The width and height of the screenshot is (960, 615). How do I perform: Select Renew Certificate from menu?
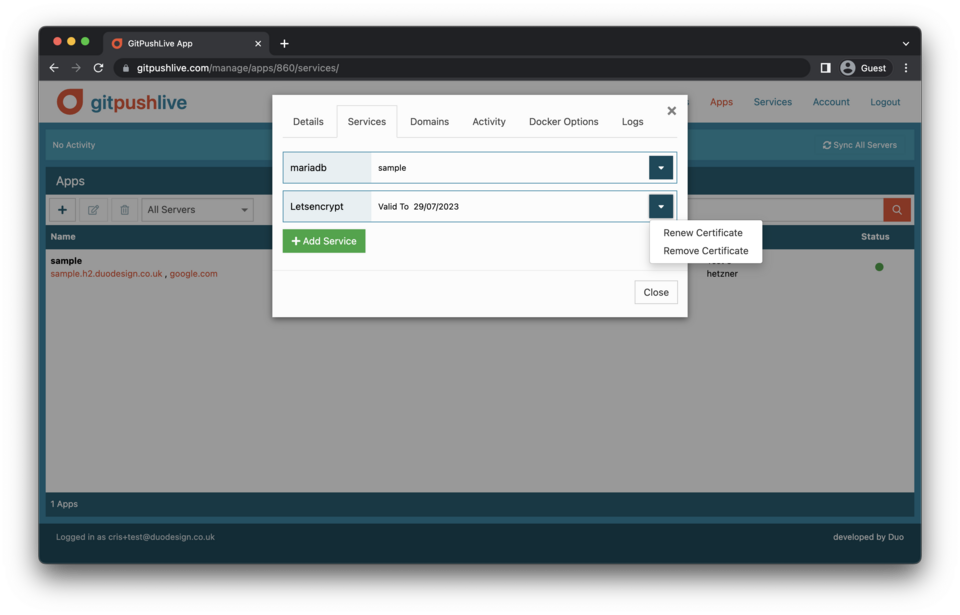(702, 233)
